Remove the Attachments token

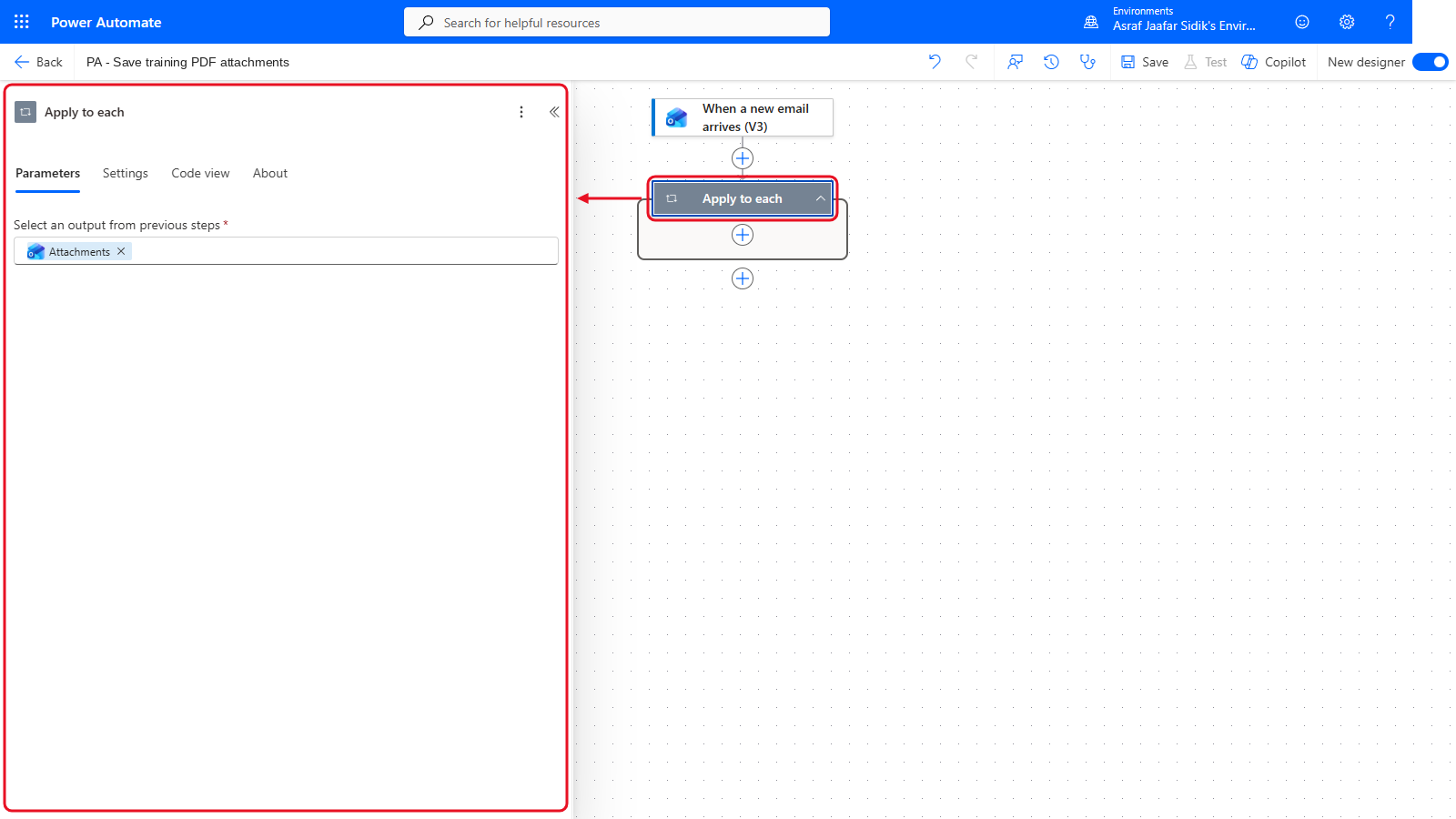(x=121, y=251)
